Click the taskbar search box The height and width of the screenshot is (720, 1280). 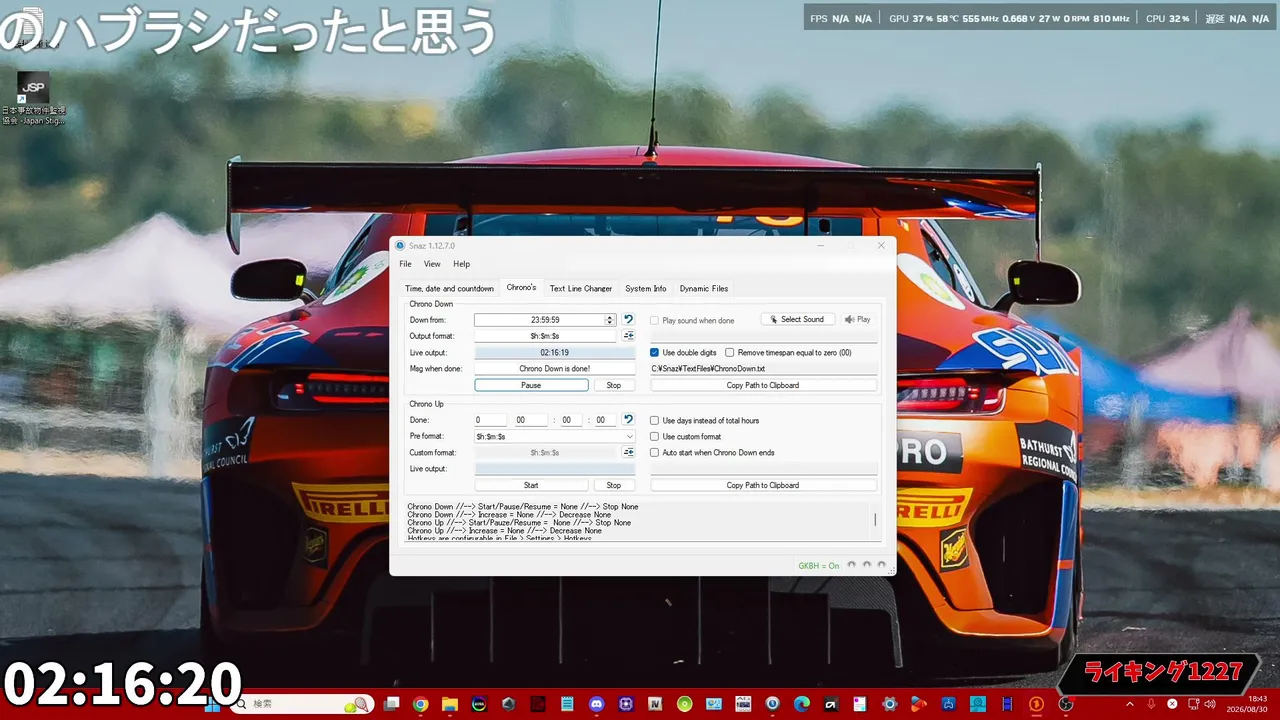[302, 704]
